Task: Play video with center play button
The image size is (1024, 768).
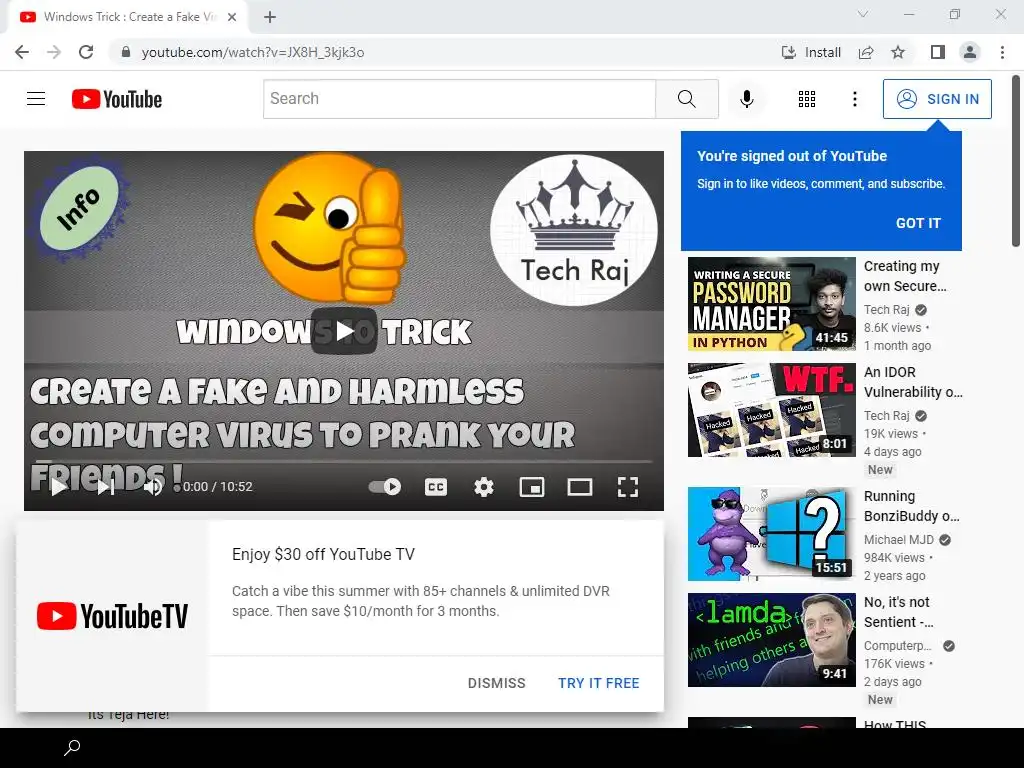Action: coord(344,330)
